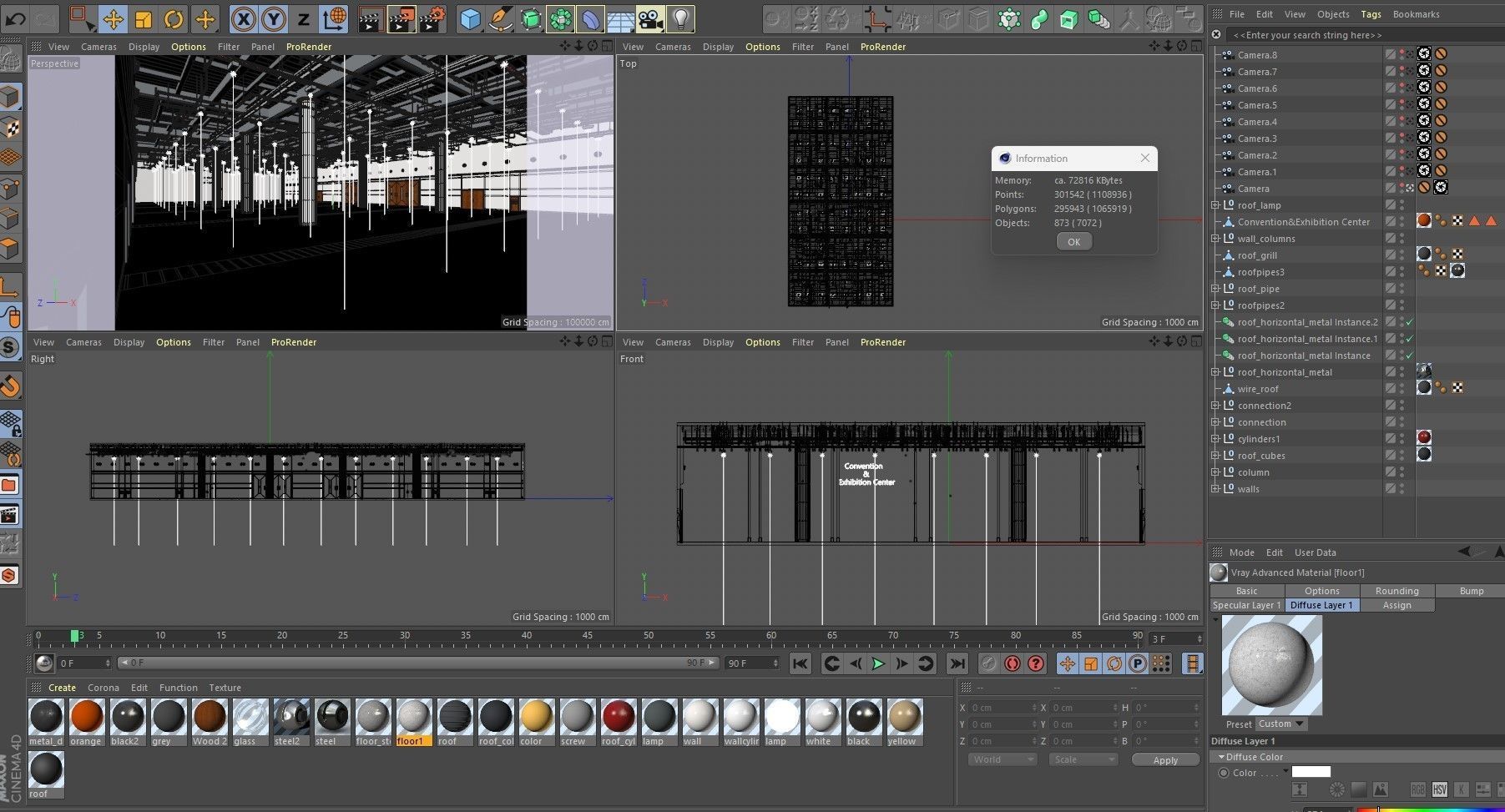Viewport: 1505px width, 812px height.
Task: Click the circled P parameter key icon
Action: click(1137, 663)
